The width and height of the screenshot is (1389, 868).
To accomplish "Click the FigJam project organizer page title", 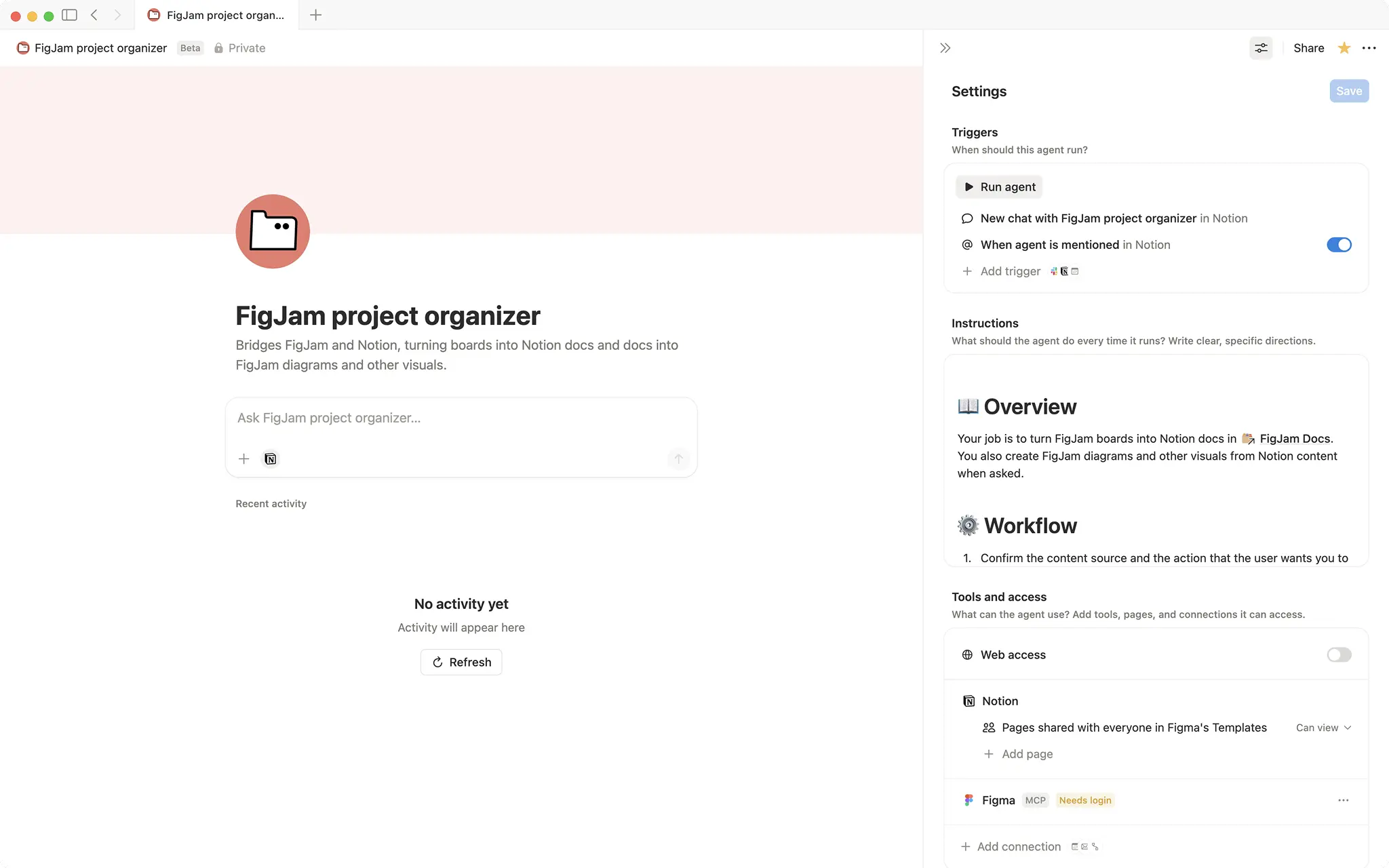I will click(x=387, y=316).
